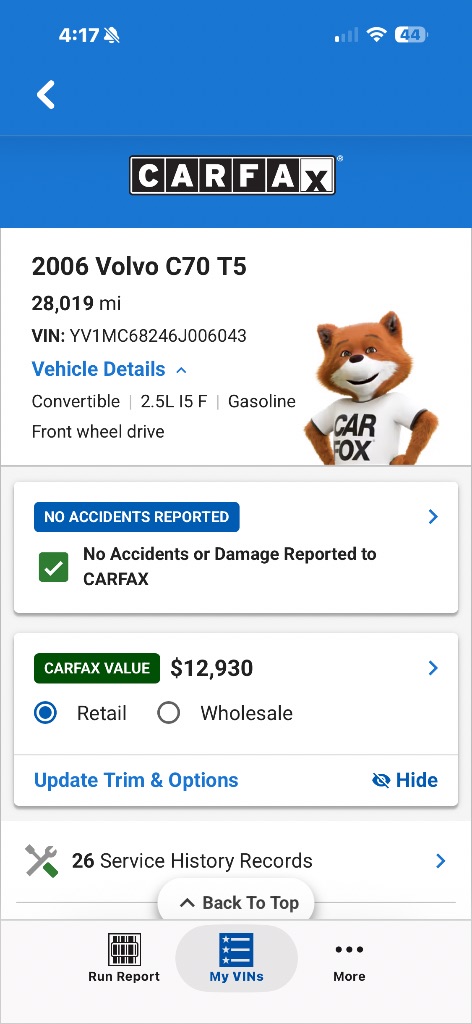The height and width of the screenshot is (1024, 472).
Task: Switch to the My VINs tab
Action: [x=236, y=957]
